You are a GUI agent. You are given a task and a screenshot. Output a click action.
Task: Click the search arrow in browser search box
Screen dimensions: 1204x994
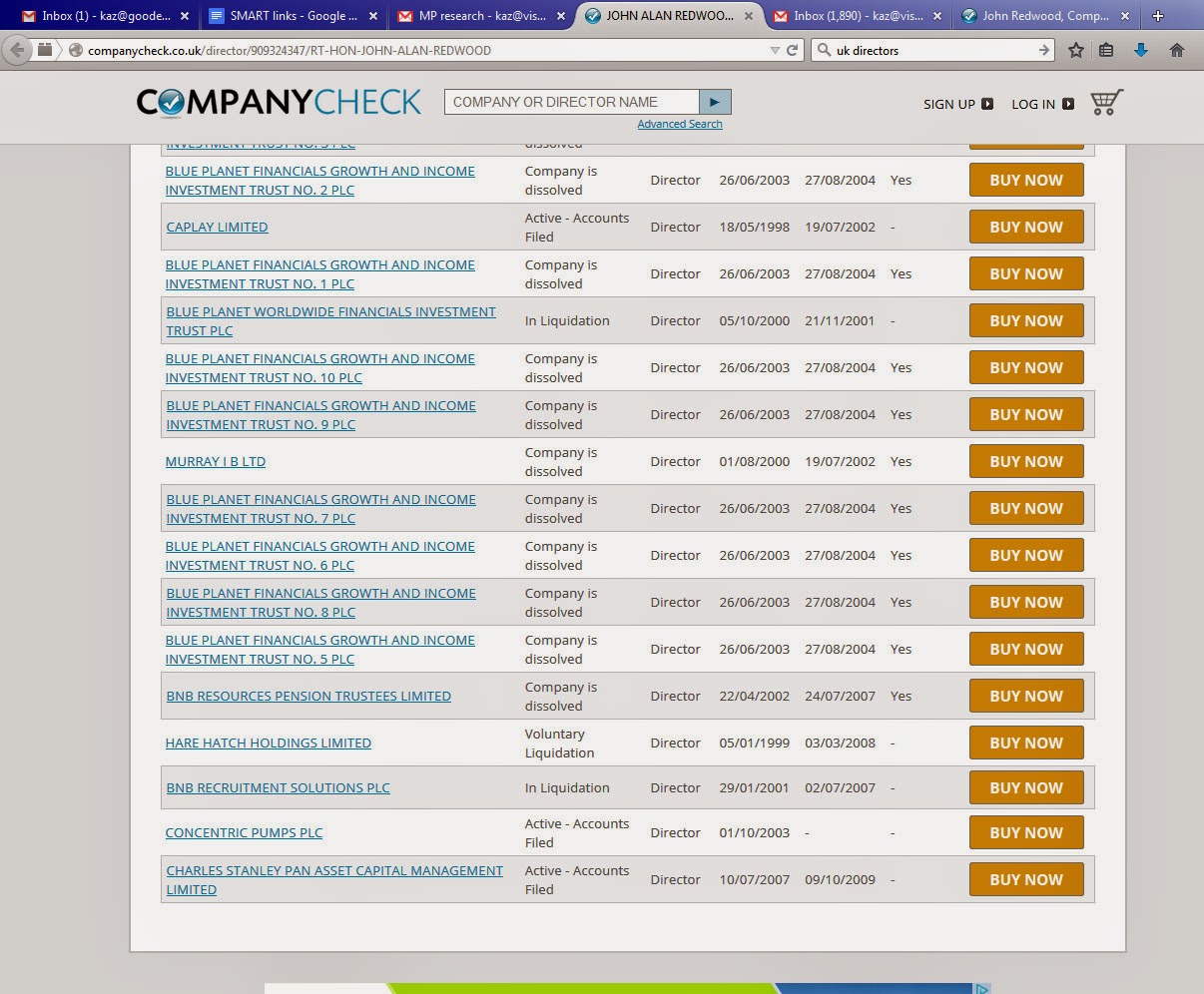(1044, 50)
